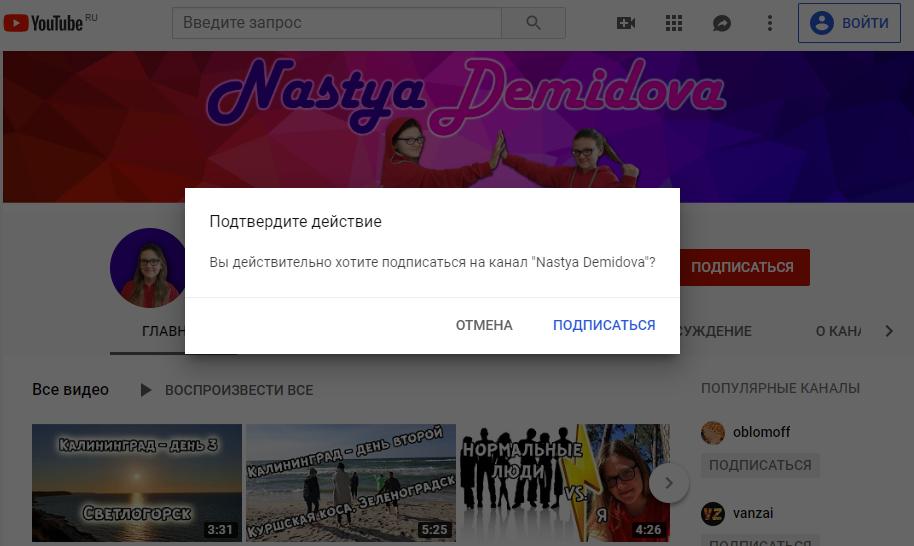Click the ВОЙТИ sign-in button
Image resolution: width=914 pixels, height=546 pixels.
pyautogui.click(x=849, y=23)
